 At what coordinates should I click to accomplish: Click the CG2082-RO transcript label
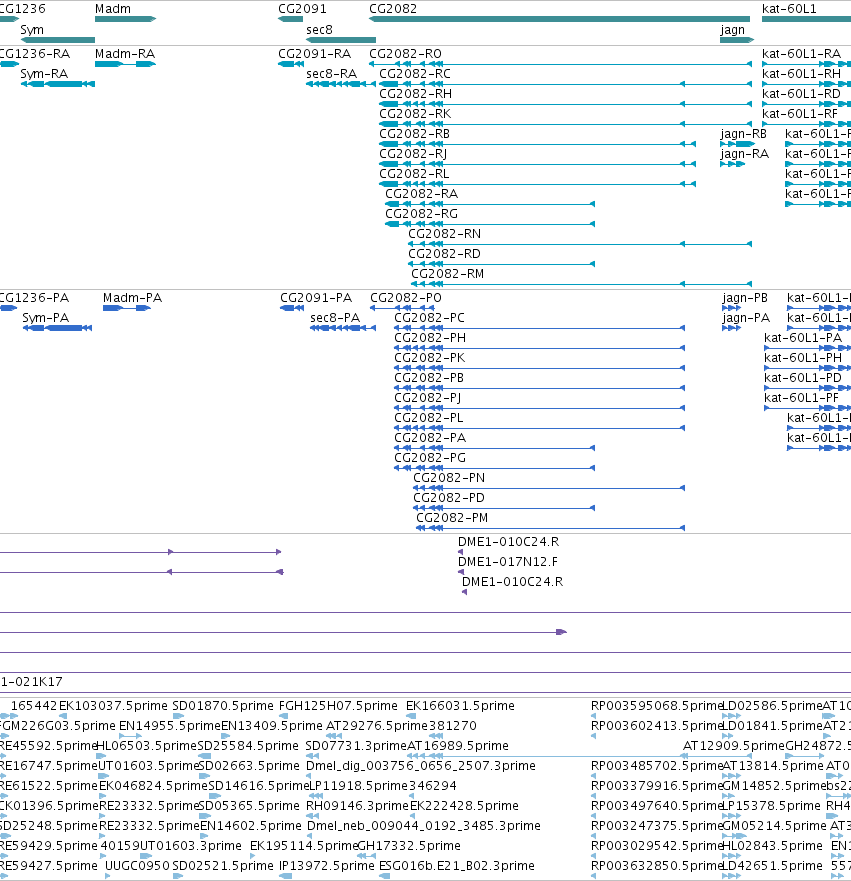(406, 54)
